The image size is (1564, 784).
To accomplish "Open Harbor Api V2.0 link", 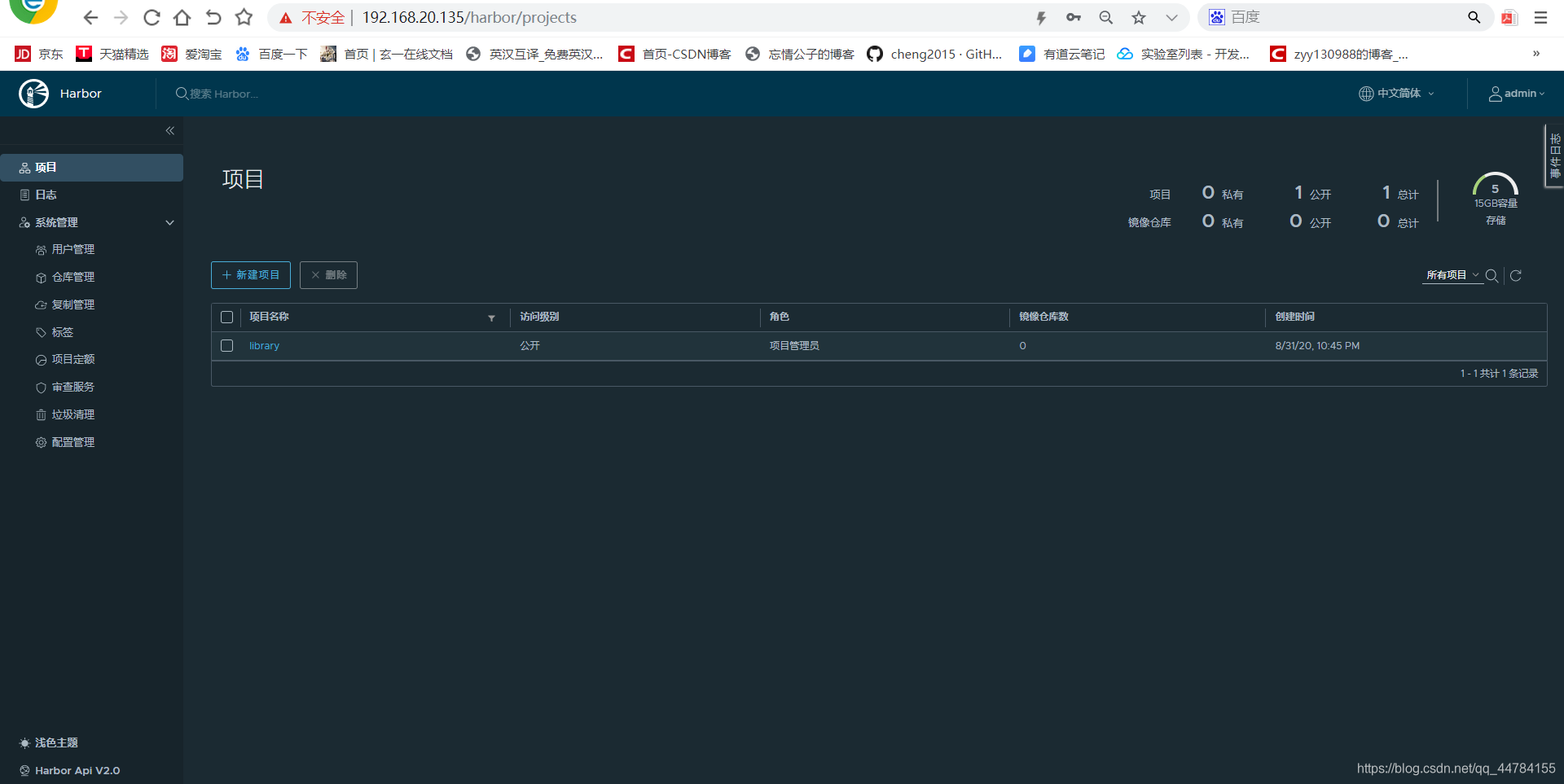I will click(70, 770).
